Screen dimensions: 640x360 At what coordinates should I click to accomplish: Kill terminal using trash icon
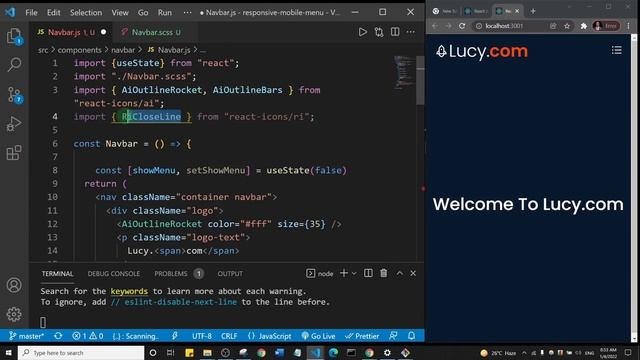click(384, 273)
